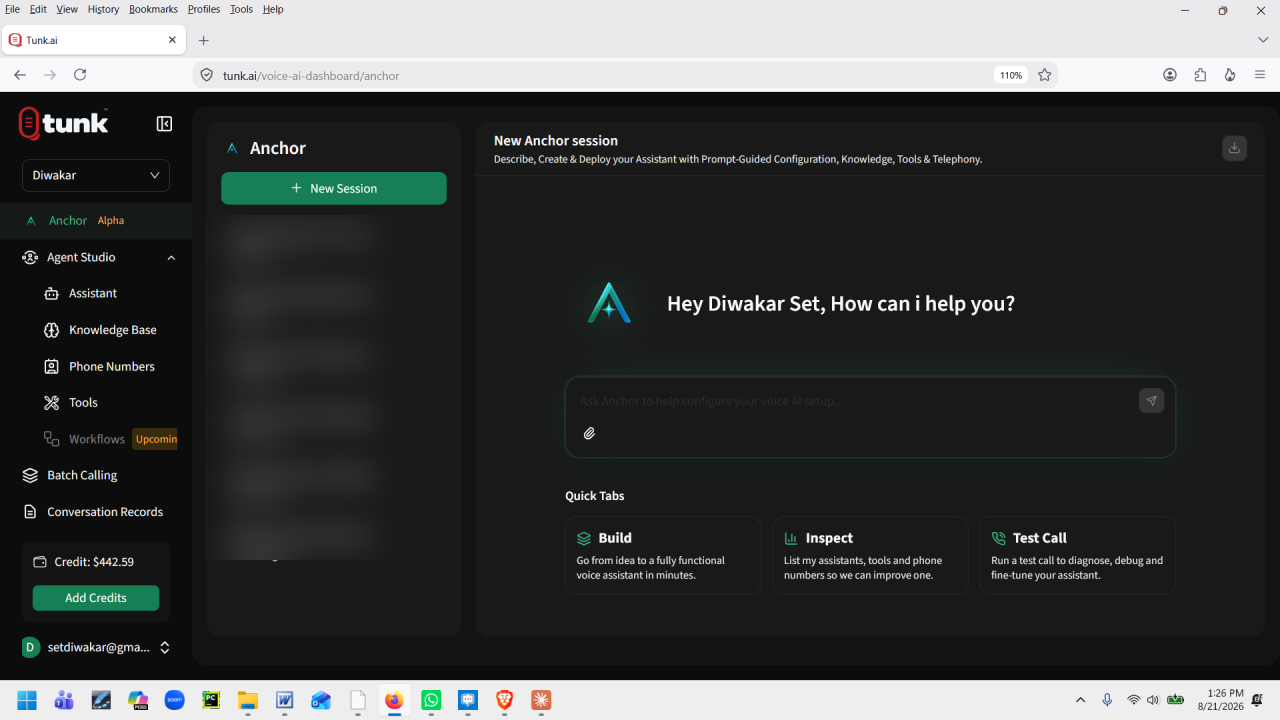Open the Extensions puzzle icon
This screenshot has width=1280, height=720.
[1200, 75]
